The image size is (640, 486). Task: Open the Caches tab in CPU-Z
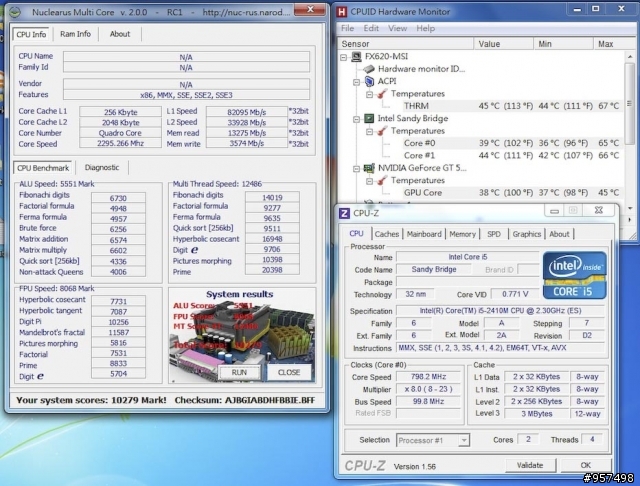[387, 234]
